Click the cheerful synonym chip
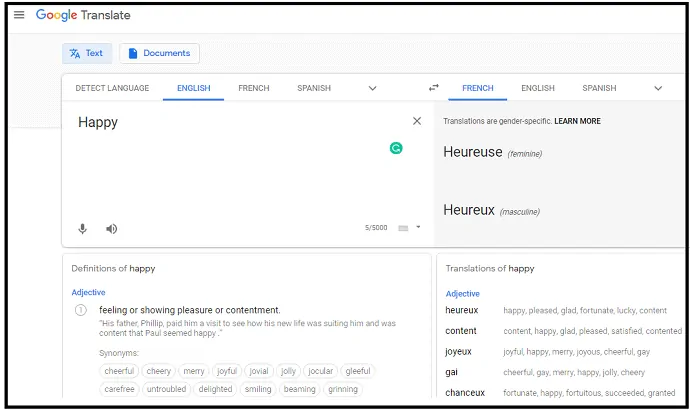This screenshot has height=410, width=690. coord(119,371)
